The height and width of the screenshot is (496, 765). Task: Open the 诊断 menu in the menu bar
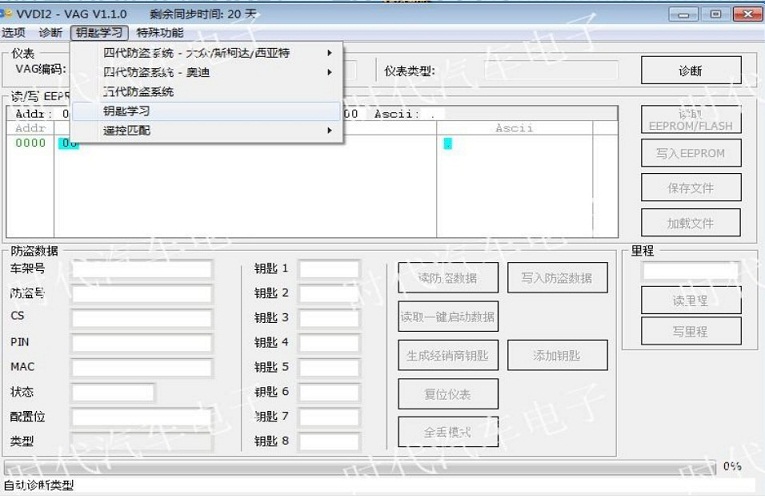(x=50, y=33)
